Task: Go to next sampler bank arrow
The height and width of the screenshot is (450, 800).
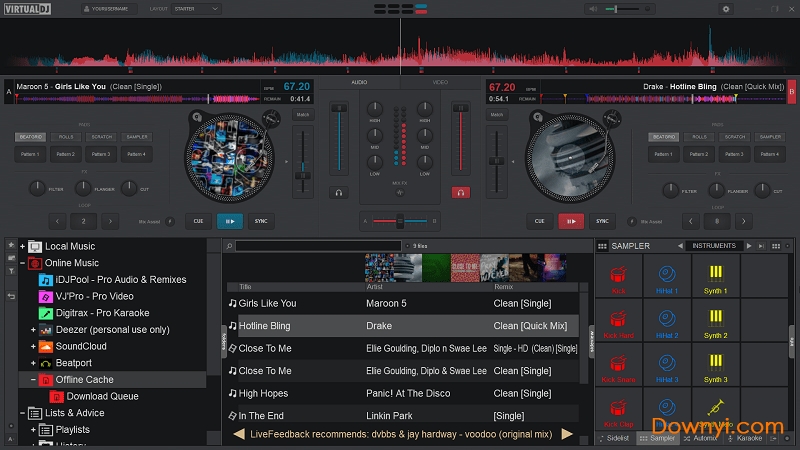Action: [x=749, y=246]
